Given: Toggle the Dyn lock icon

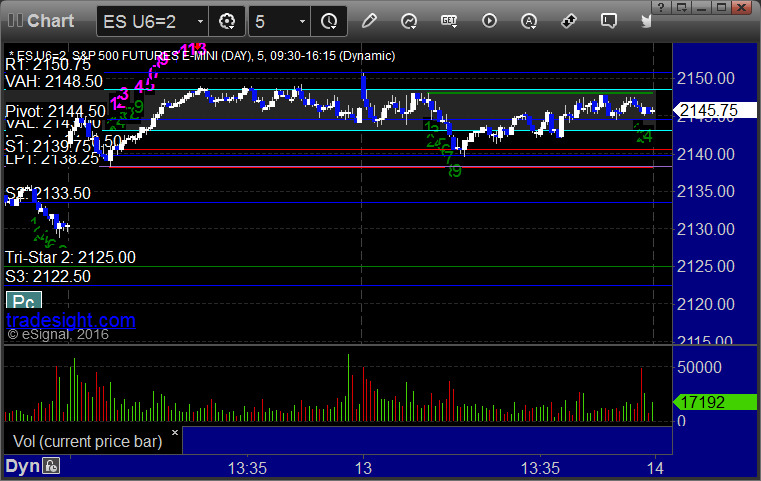Looking at the screenshot, I should [51, 466].
